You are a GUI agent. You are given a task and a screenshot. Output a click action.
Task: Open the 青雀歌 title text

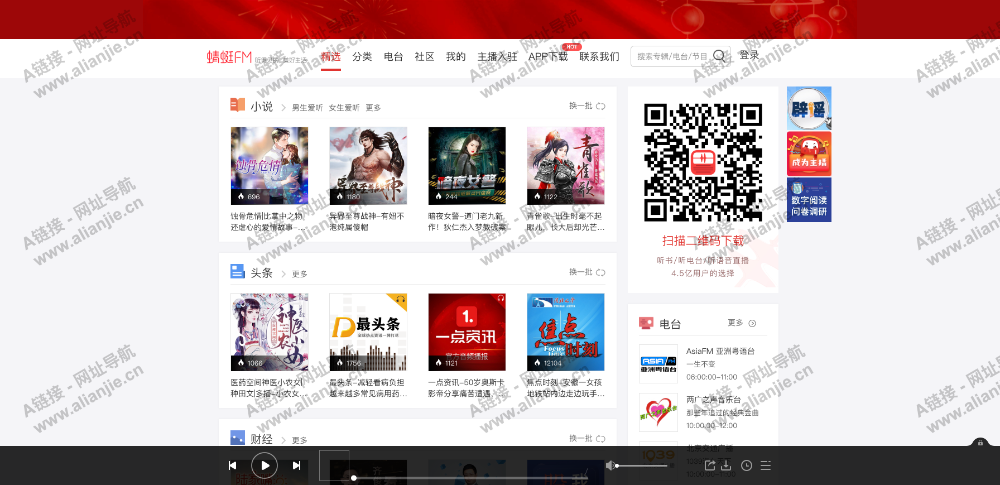[566, 221]
